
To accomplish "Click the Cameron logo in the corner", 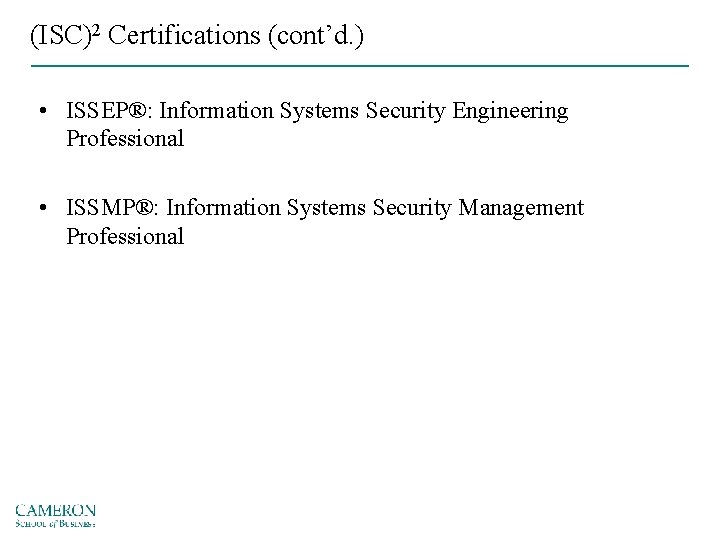I will click(x=55, y=516).
